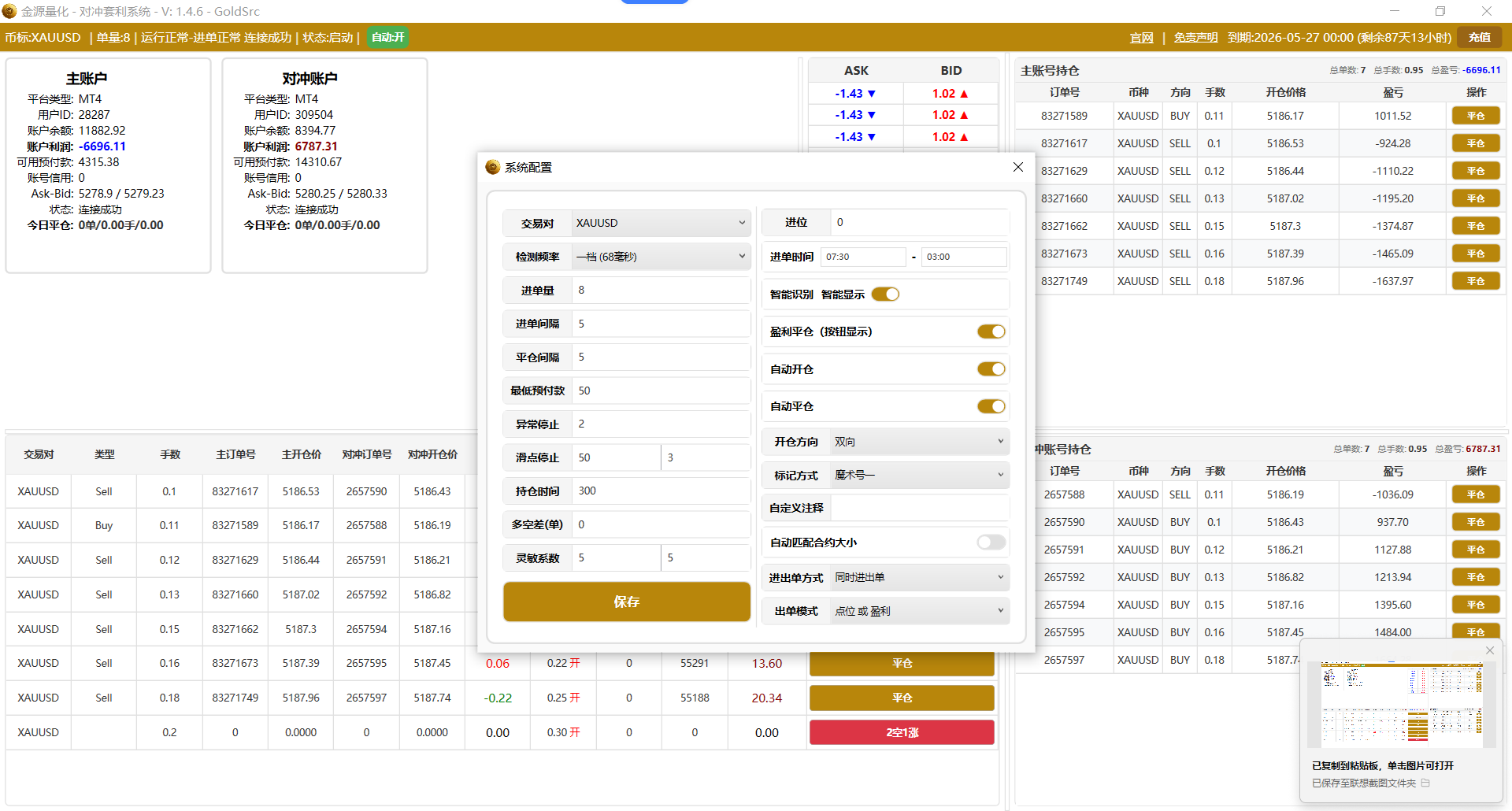
Task: Click the 充值 button
Action: 1479,37
